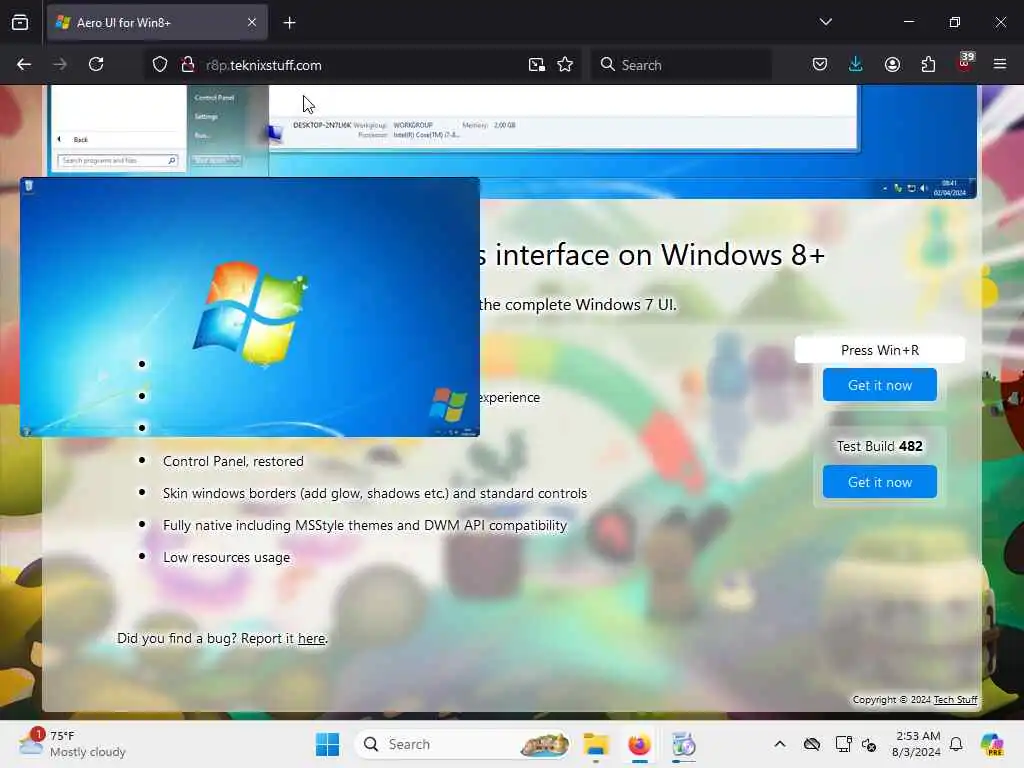The image size is (1024, 768).
Task: Open the network and volume tray icon
Action: pos(869,744)
